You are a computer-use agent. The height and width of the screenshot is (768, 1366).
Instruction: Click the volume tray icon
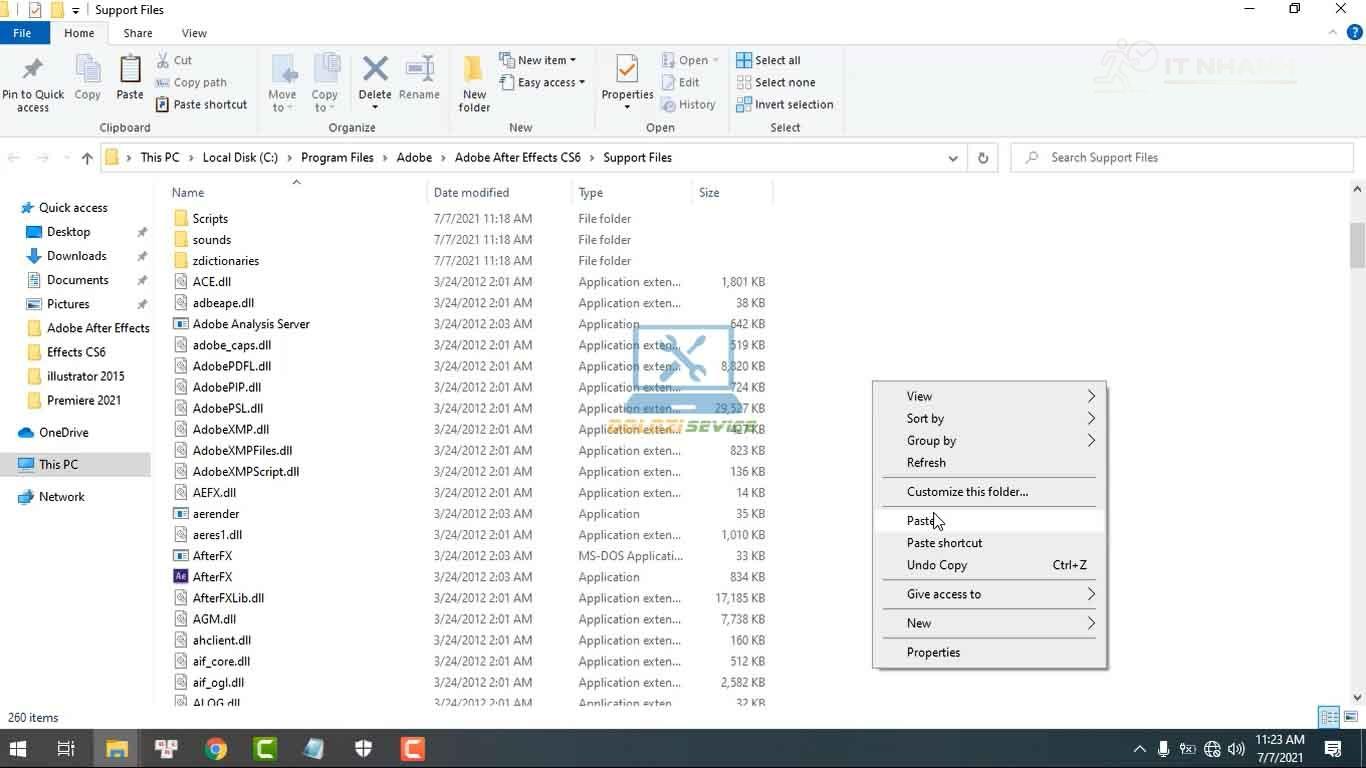(x=1236, y=748)
